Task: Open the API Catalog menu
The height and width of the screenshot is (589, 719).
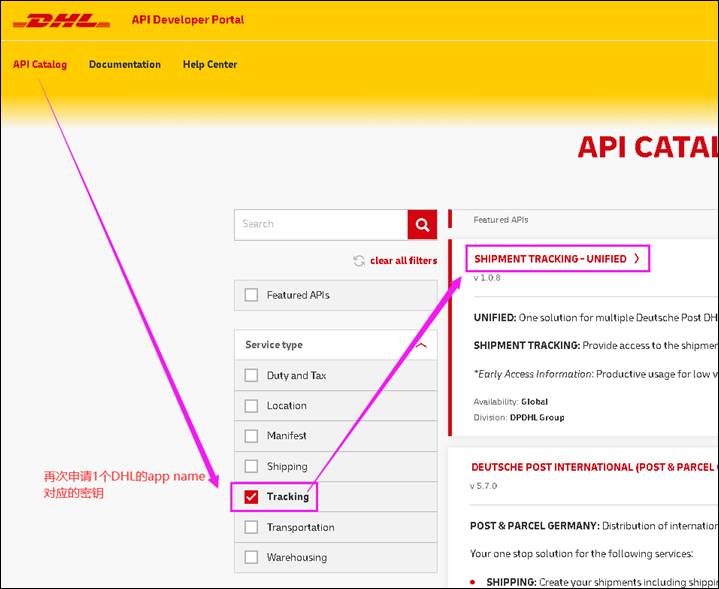Action: 40,64
